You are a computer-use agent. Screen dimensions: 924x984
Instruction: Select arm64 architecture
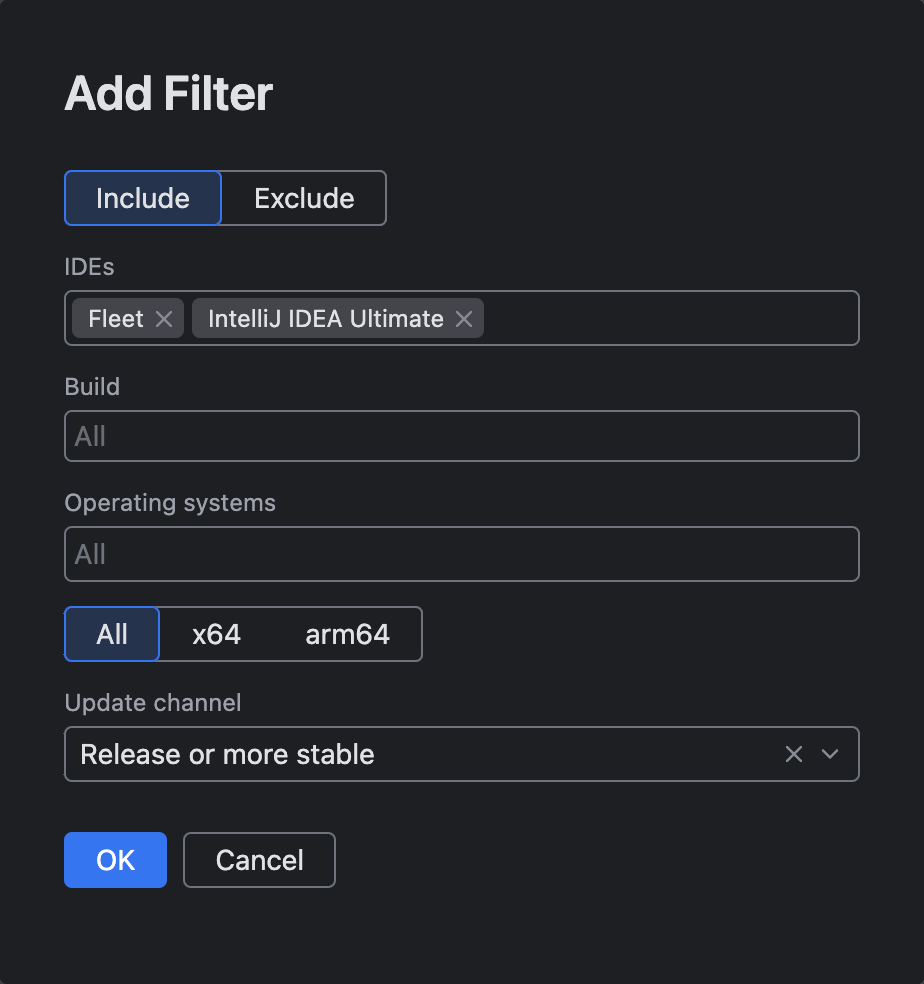pos(347,634)
